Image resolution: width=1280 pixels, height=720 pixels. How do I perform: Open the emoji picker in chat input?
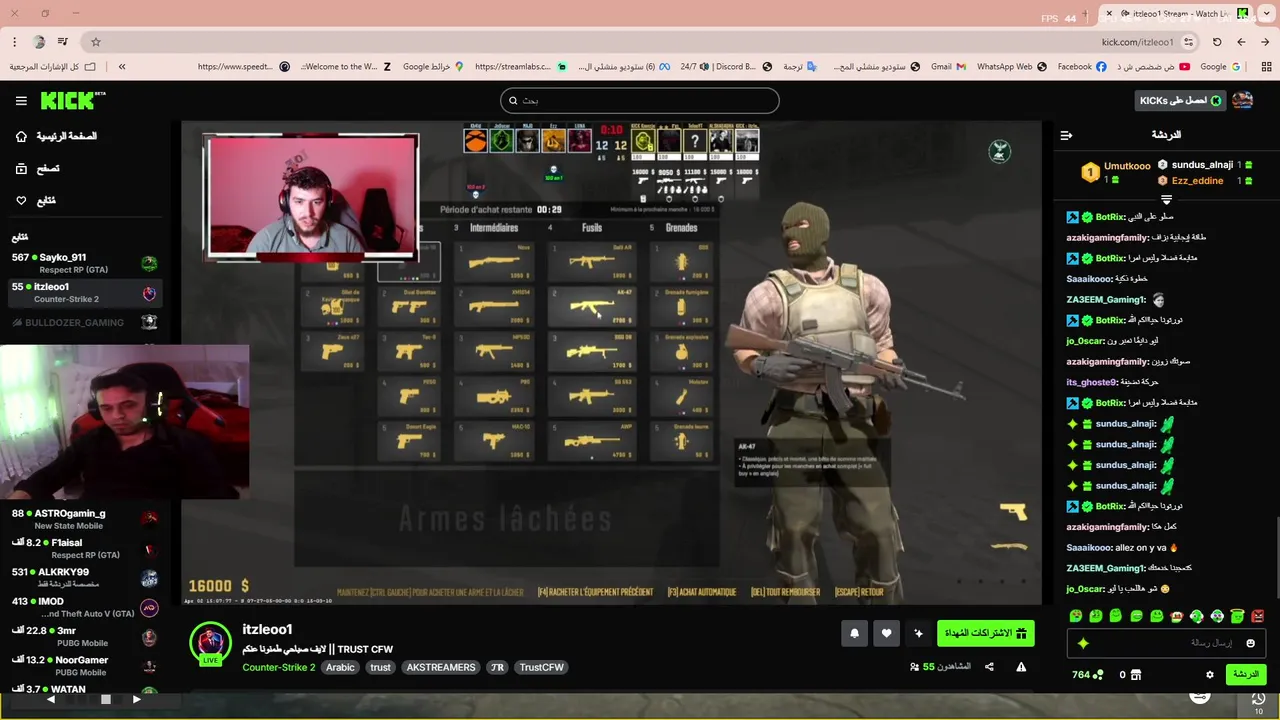coord(1250,644)
